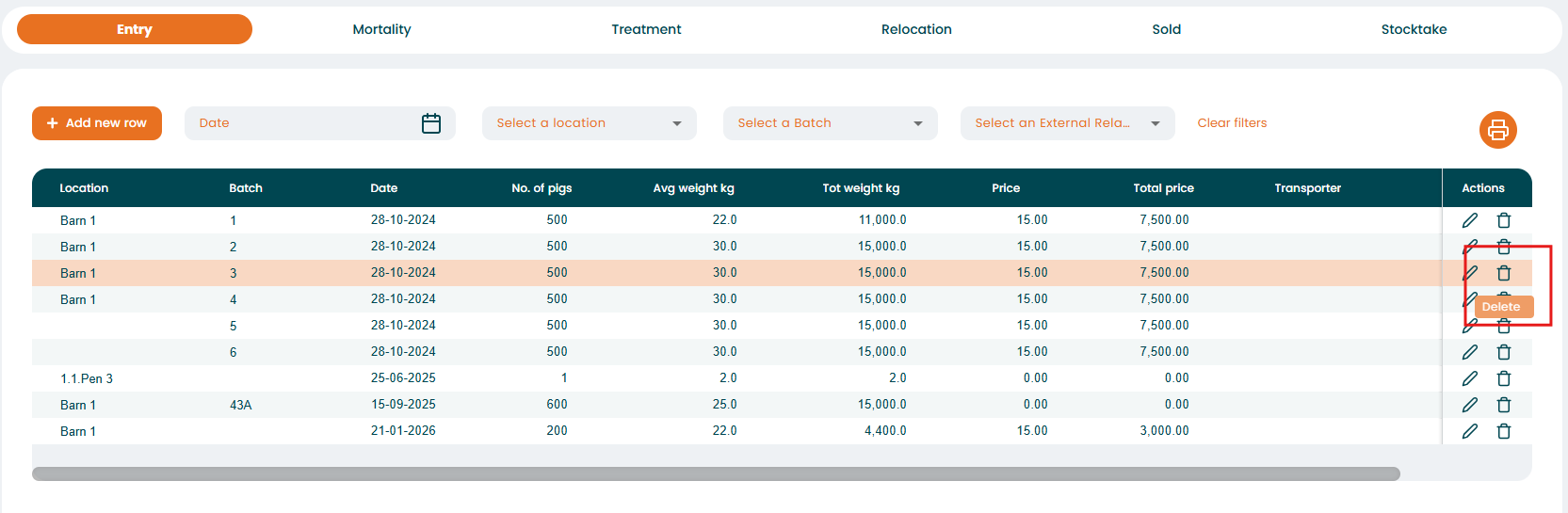Click the 11,000.0 total weight cell
Image resolution: width=1568 pixels, height=513 pixels.
(x=882, y=219)
